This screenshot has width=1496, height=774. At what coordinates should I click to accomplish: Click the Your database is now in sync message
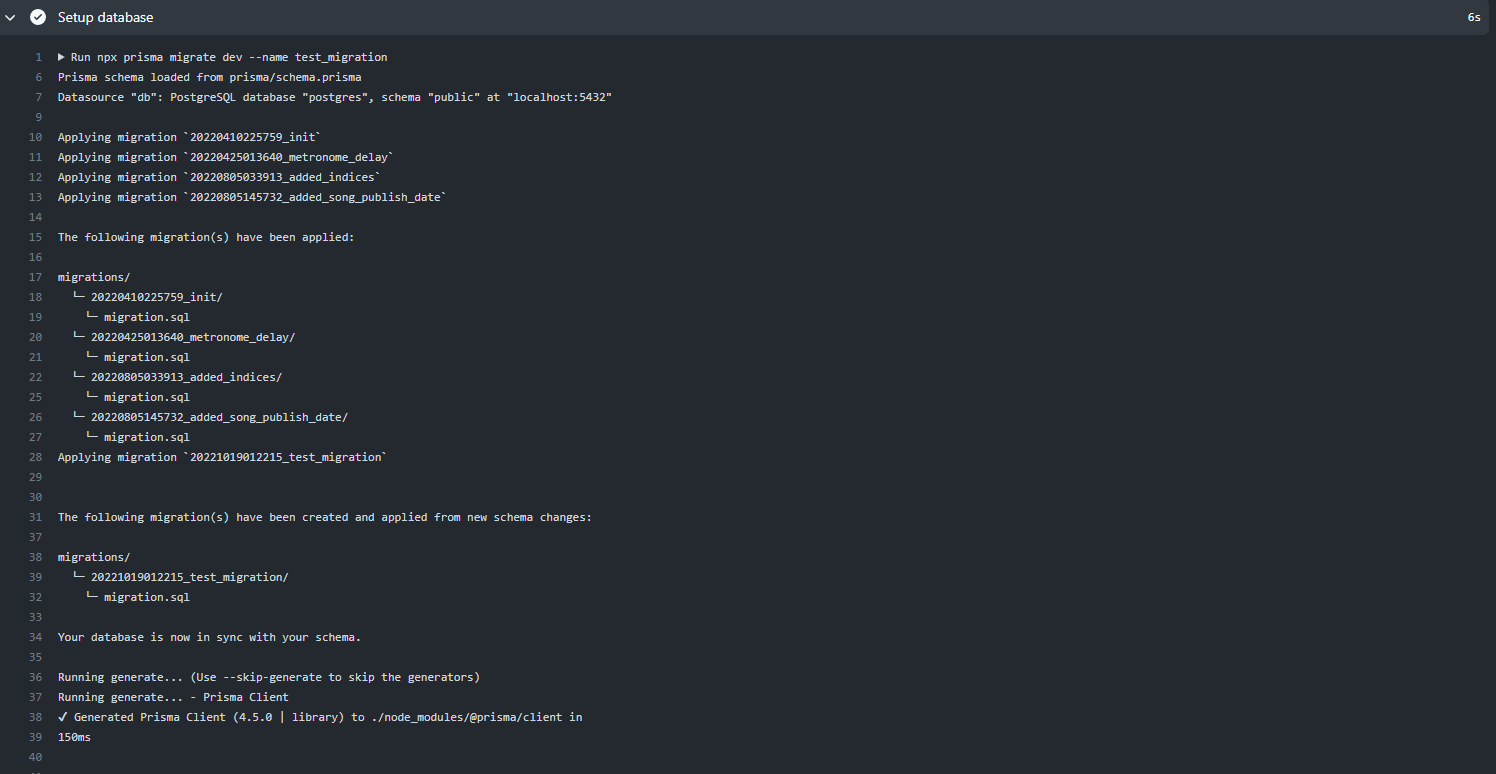(209, 637)
